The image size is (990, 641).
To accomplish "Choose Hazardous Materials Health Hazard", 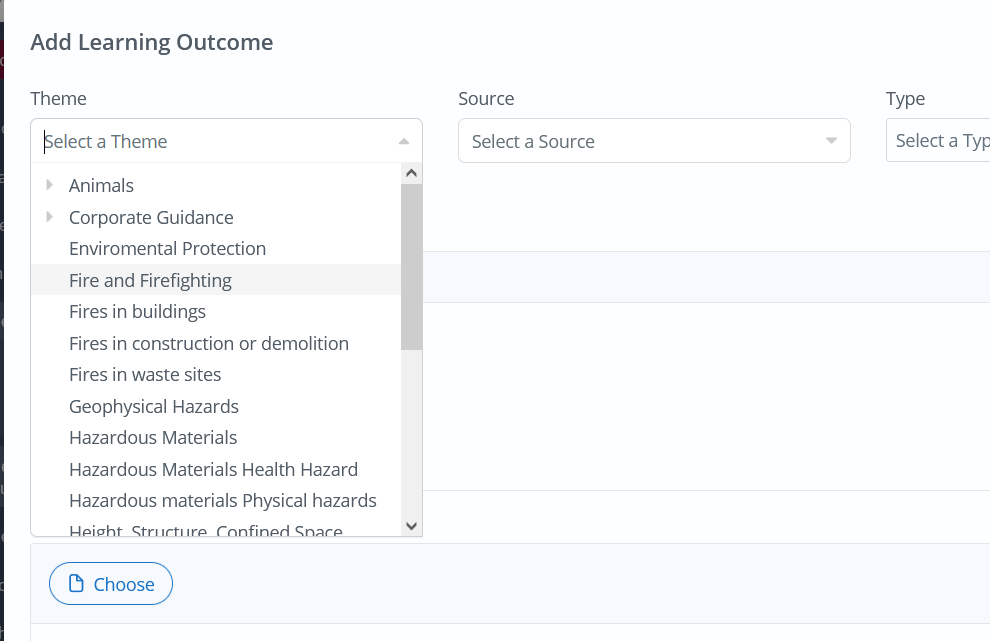I will [x=213, y=469].
